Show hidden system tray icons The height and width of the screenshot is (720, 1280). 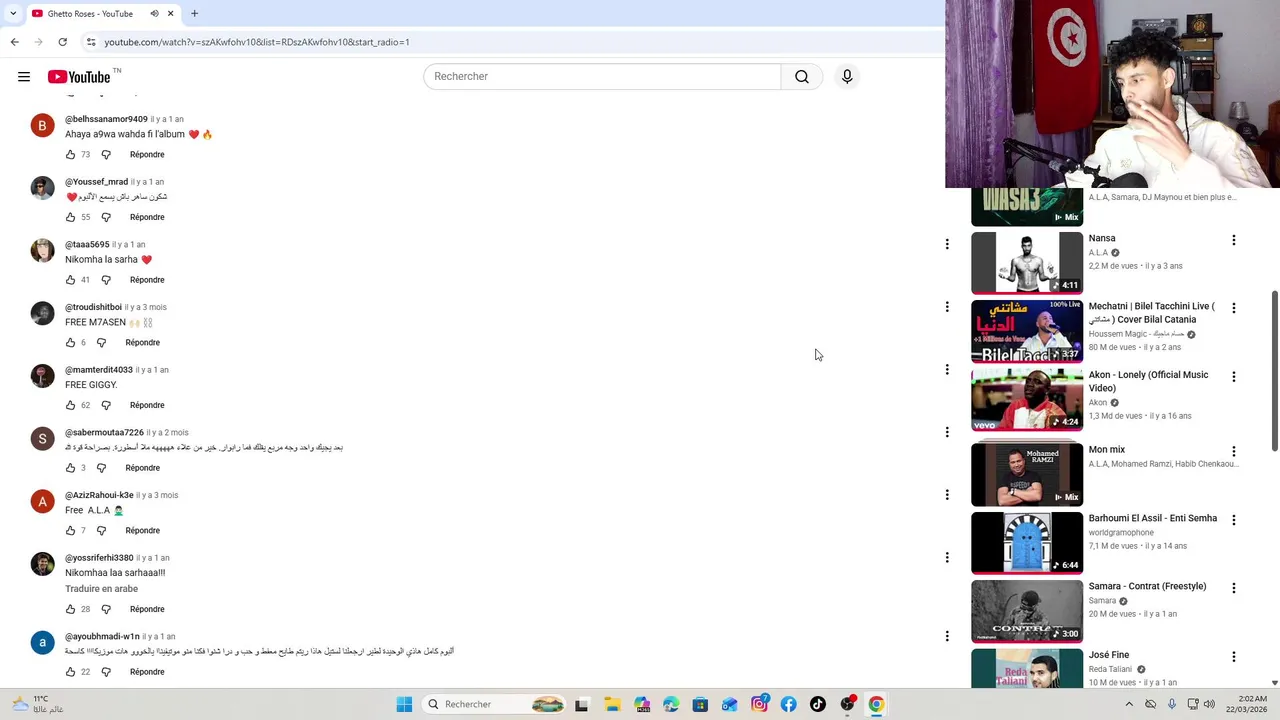[1130, 705]
